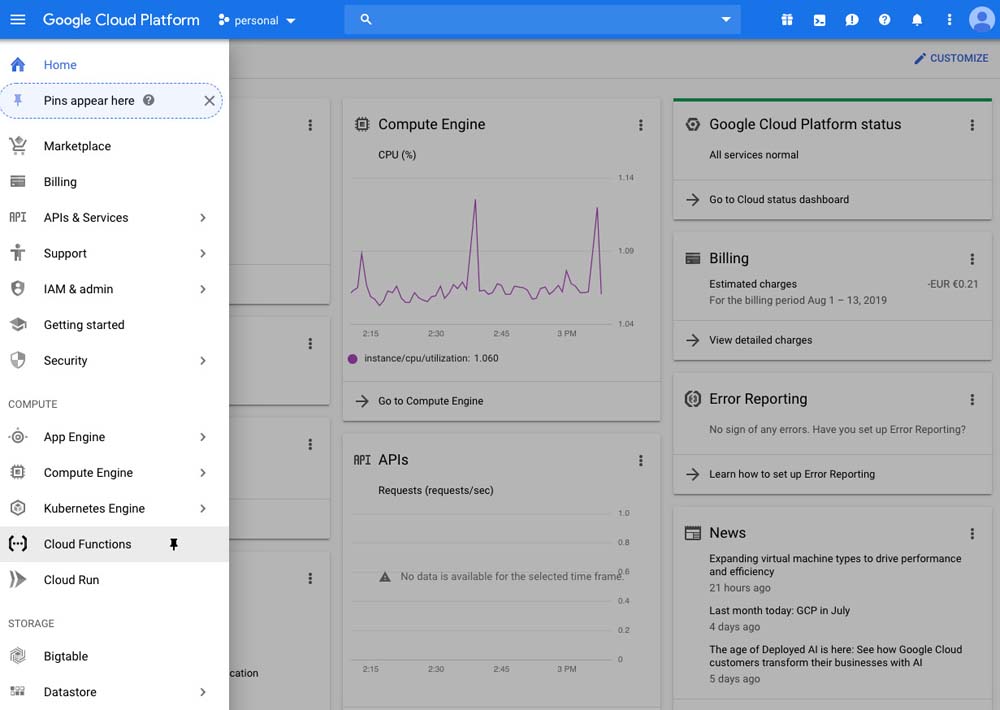Click the CUSTOMIZE button
The width and height of the screenshot is (1000, 710).
950,58
